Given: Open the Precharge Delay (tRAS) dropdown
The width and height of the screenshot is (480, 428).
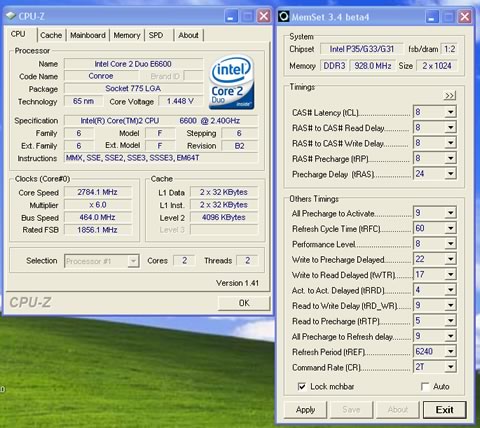Looking at the screenshot, I should 450,173.
